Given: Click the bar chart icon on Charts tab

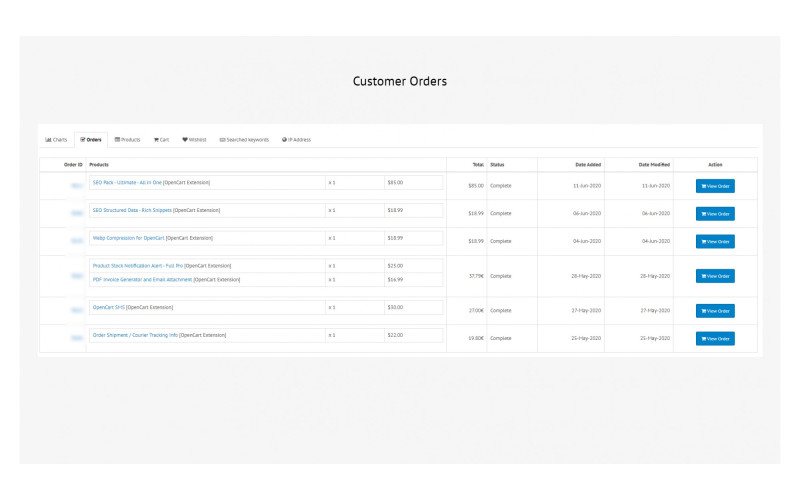Looking at the screenshot, I should pyautogui.click(x=48, y=140).
